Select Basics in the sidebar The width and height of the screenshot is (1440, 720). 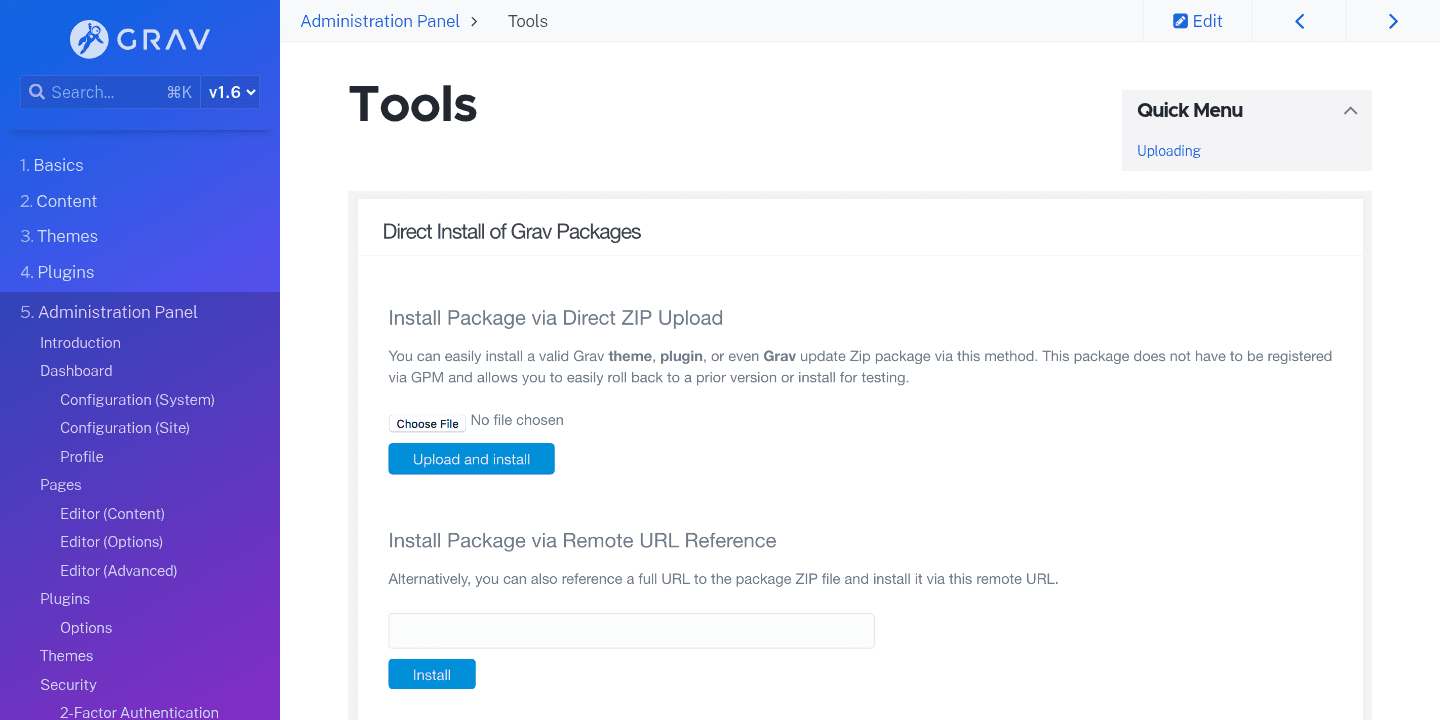pos(51,165)
